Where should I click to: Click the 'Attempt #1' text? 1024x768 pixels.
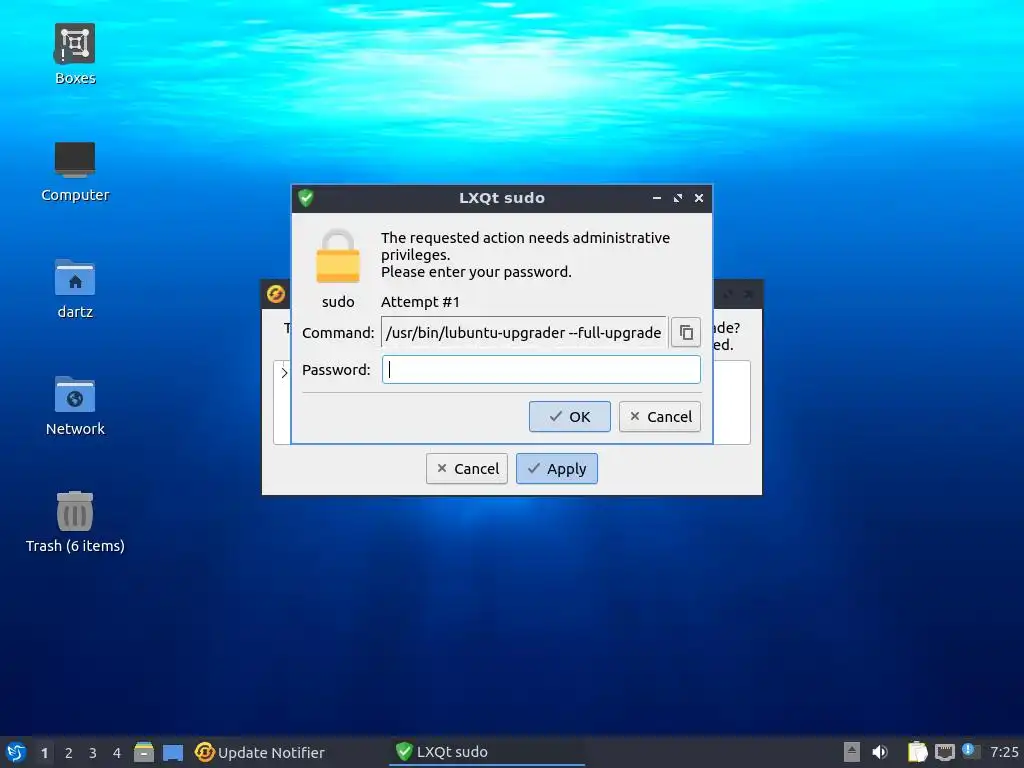(420, 302)
